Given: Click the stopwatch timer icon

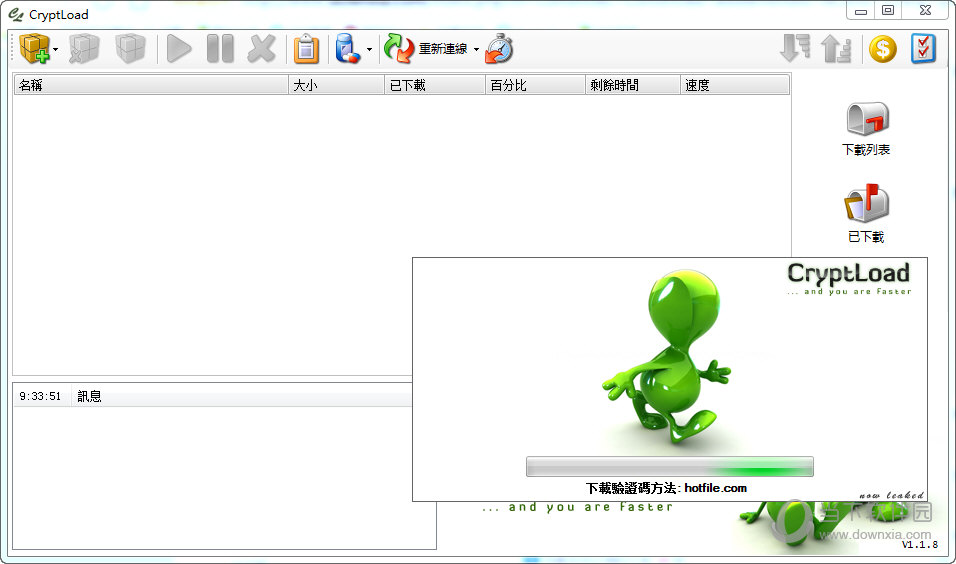Looking at the screenshot, I should [x=499, y=48].
